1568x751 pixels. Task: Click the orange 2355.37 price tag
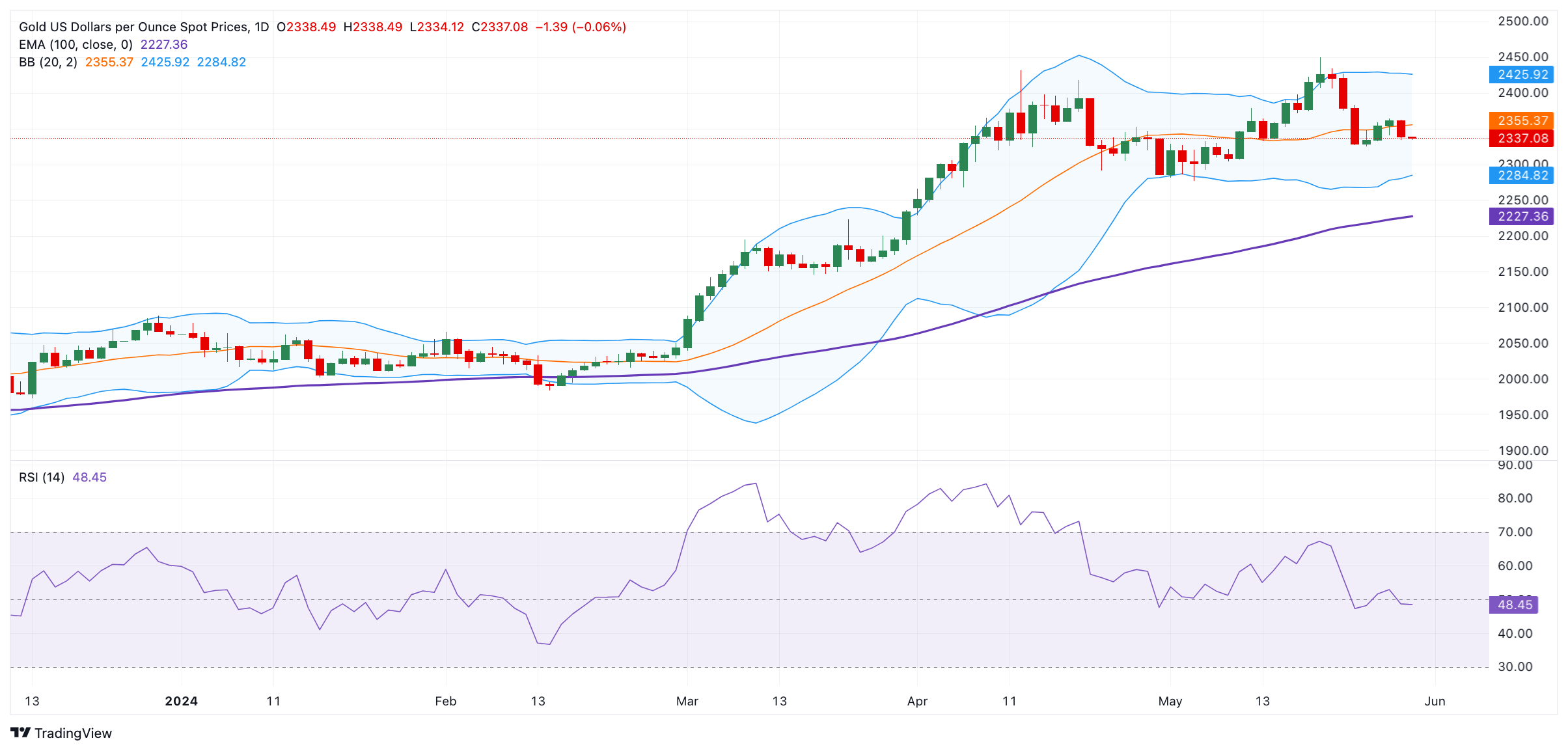(1521, 120)
